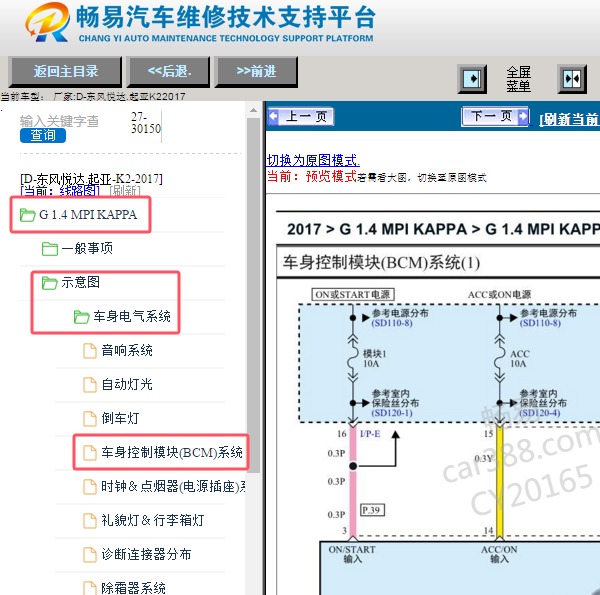Click double-arrow panel collapse icon
Image resolution: width=600 pixels, height=595 pixels.
(572, 79)
